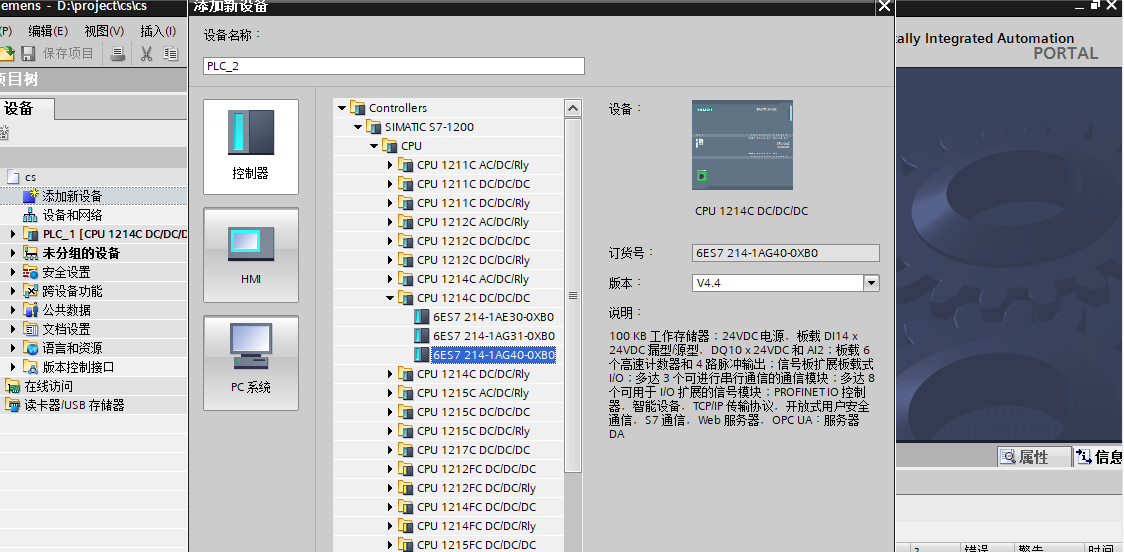Viewport: 1124px width, 552px height.
Task: Click the CPU 1215FC DC/DC/DC folder icon
Action: [406, 545]
